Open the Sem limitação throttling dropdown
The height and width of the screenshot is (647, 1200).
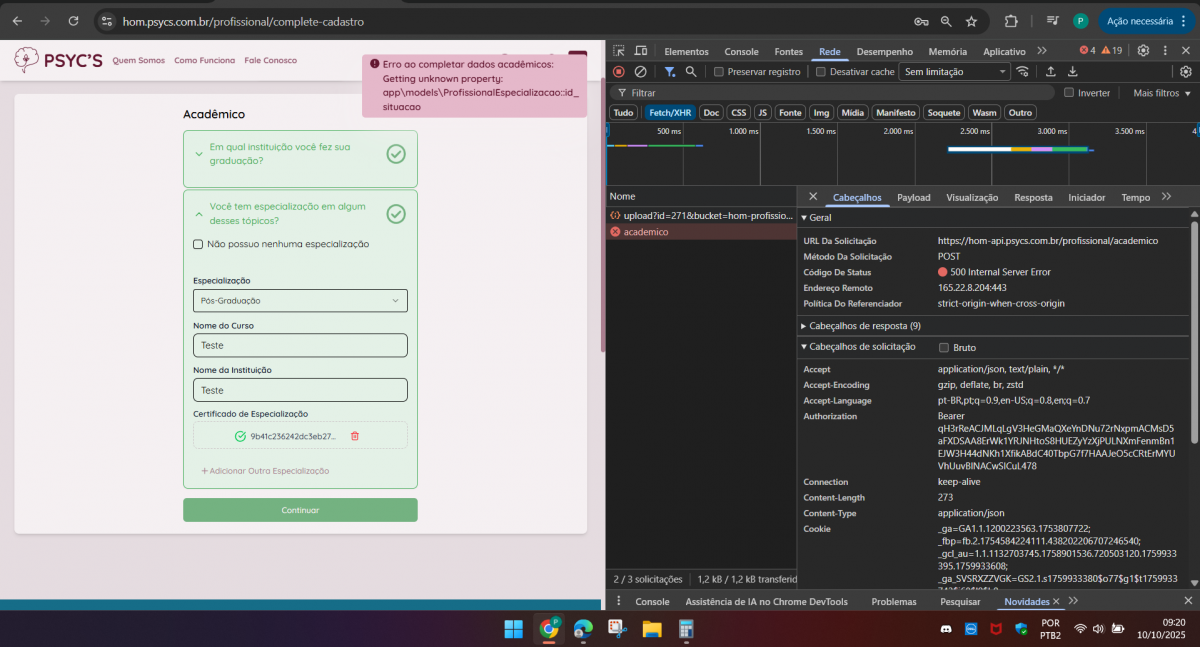[955, 72]
